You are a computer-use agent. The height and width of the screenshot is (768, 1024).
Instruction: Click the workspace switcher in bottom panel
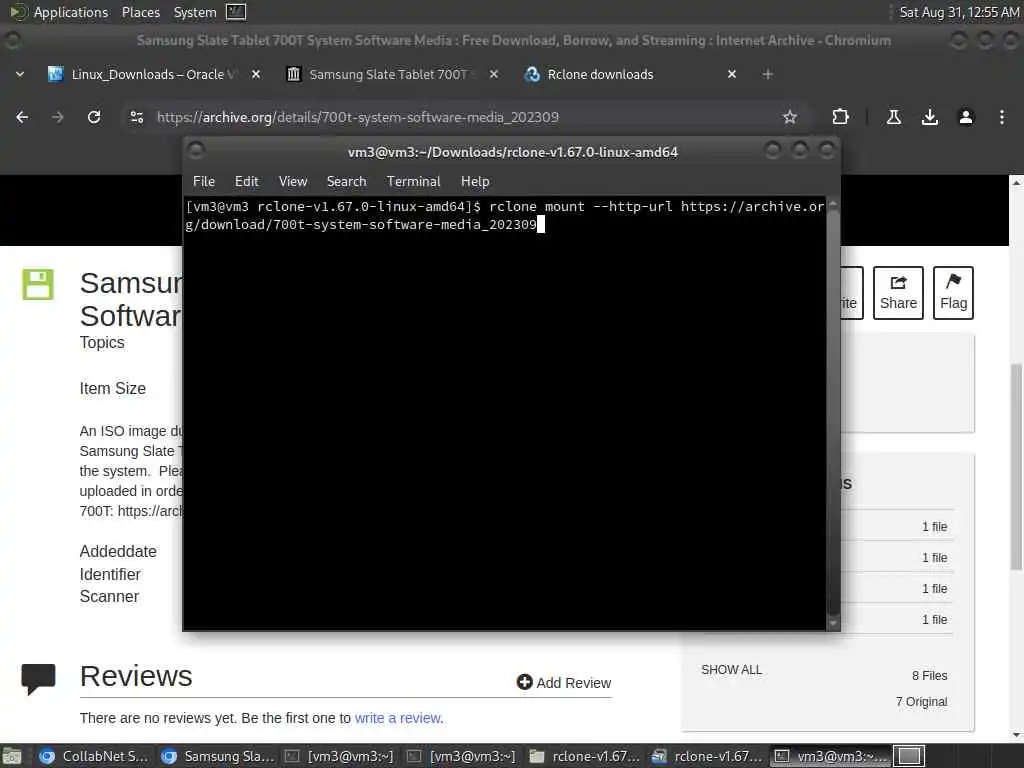coord(909,756)
